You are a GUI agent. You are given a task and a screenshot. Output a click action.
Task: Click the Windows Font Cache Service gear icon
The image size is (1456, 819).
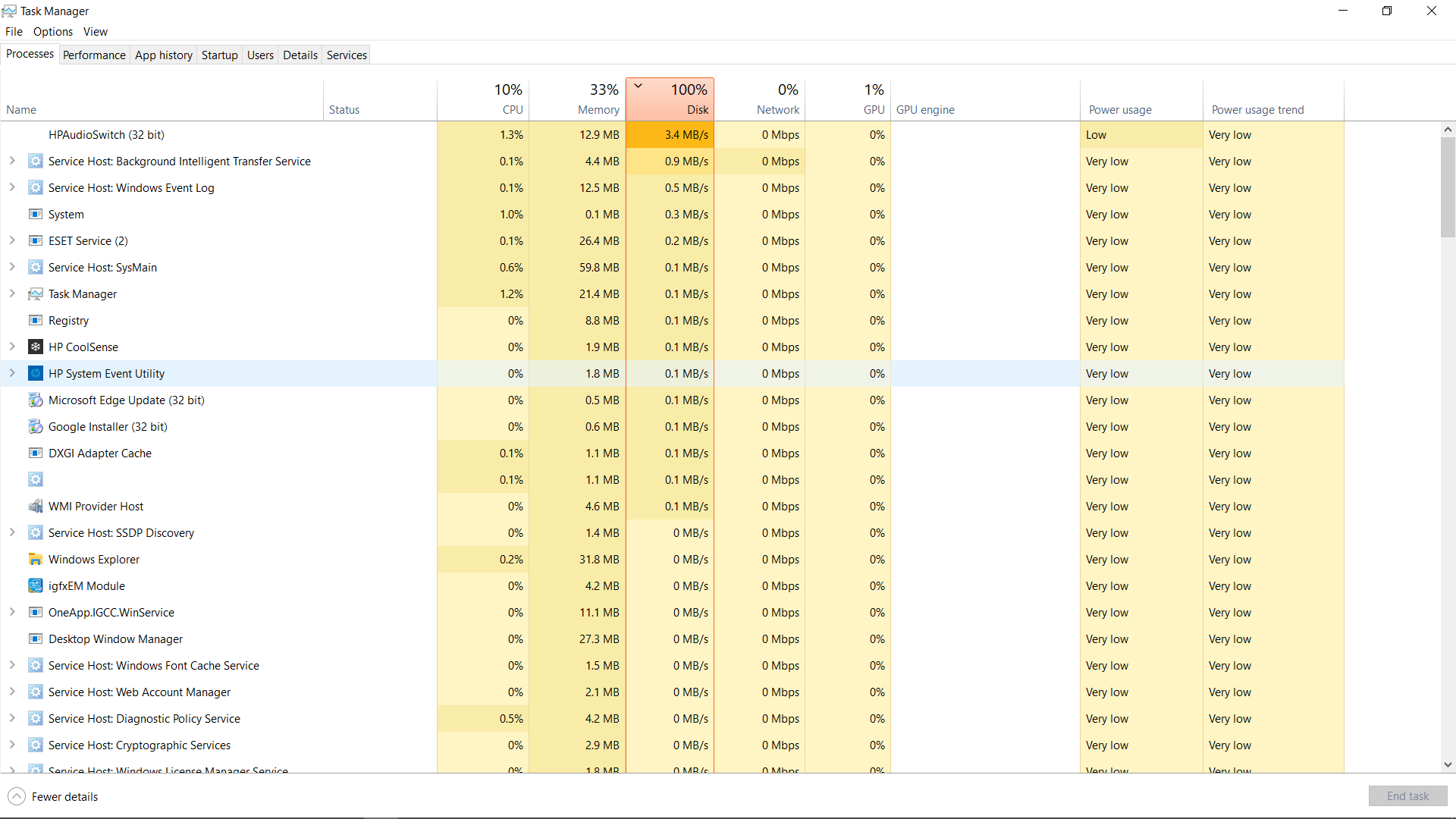[36, 666]
